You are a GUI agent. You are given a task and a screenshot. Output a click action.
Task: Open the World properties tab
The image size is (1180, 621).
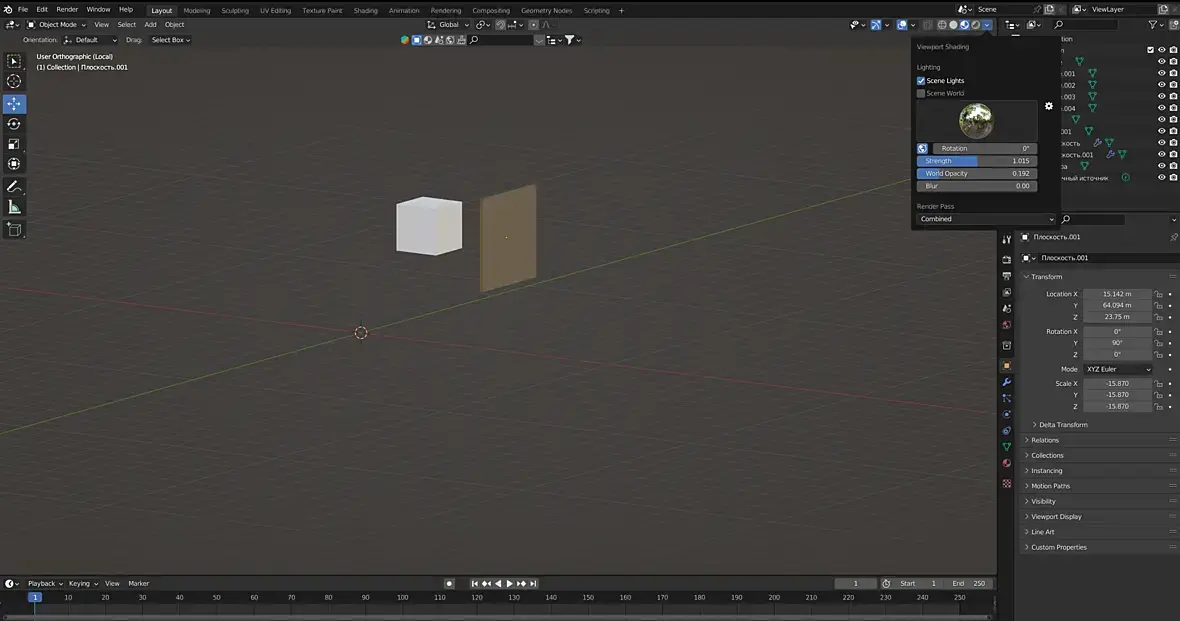pyautogui.click(x=1007, y=325)
